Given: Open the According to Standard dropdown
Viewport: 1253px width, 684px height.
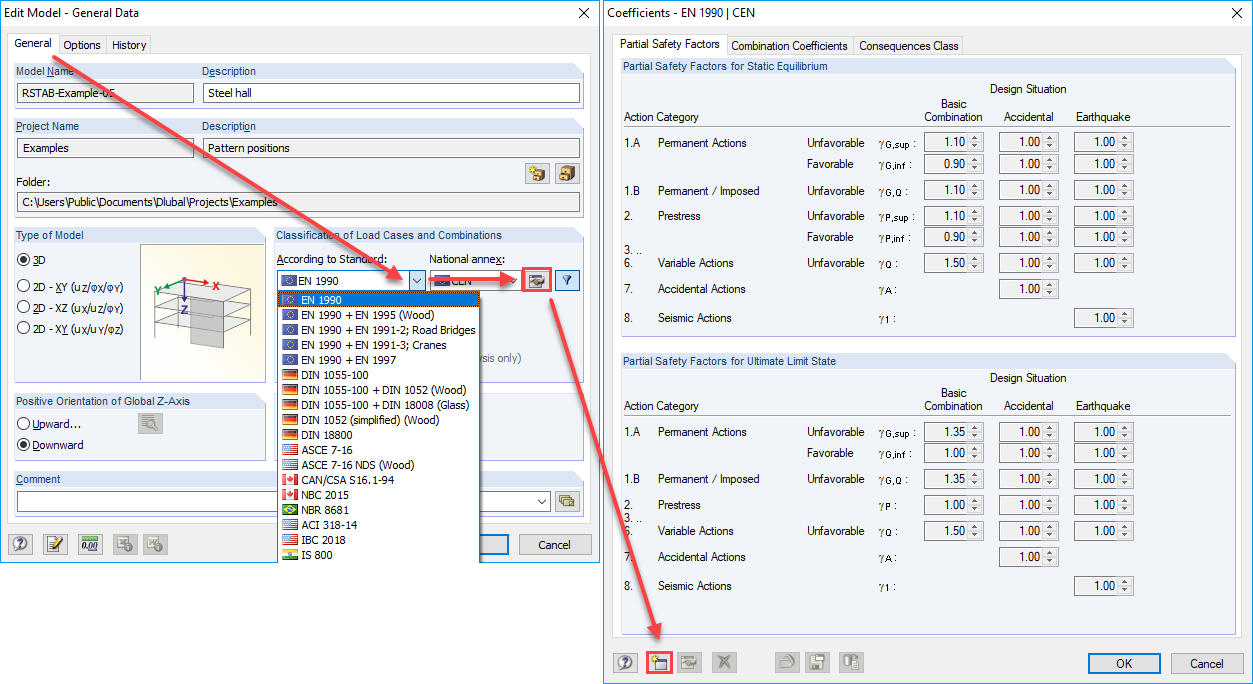Looking at the screenshot, I should tap(418, 281).
